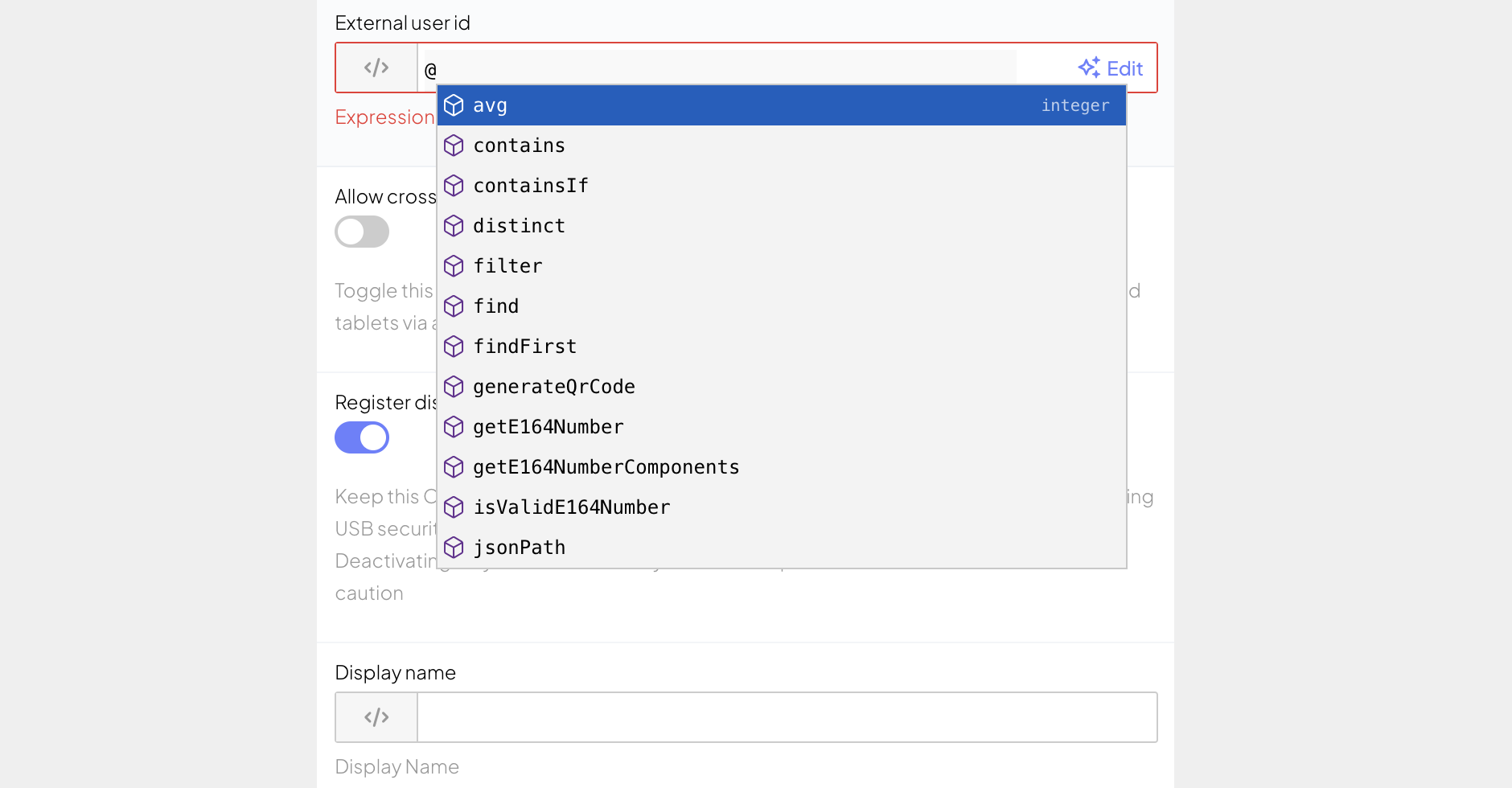Select the isValidE164Number function
Image resolution: width=1512 pixels, height=788 pixels.
tap(572, 507)
